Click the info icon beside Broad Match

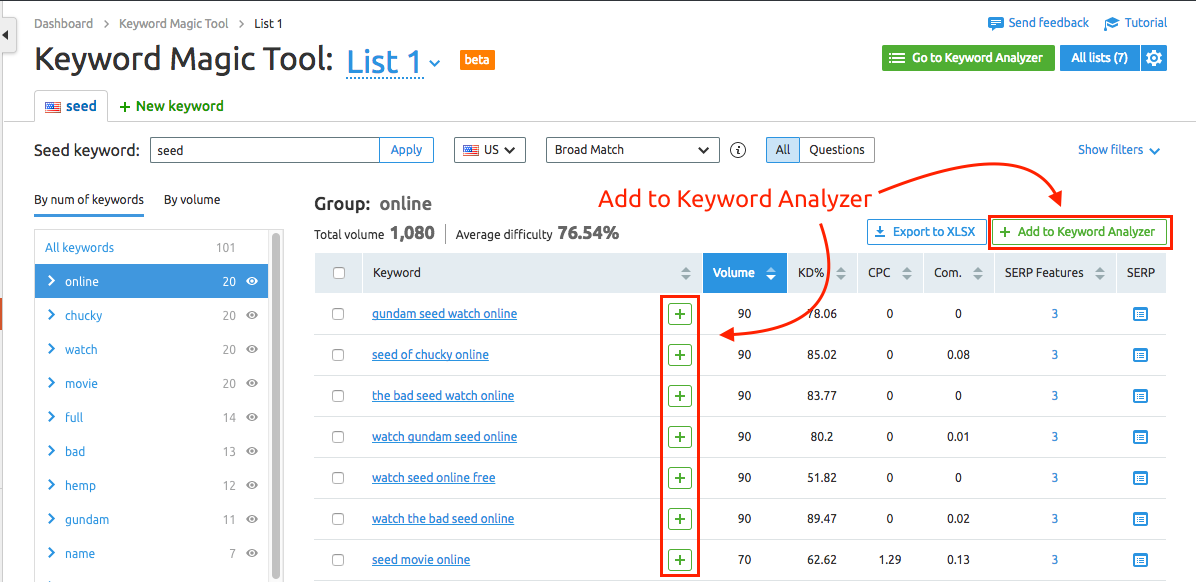tap(738, 149)
